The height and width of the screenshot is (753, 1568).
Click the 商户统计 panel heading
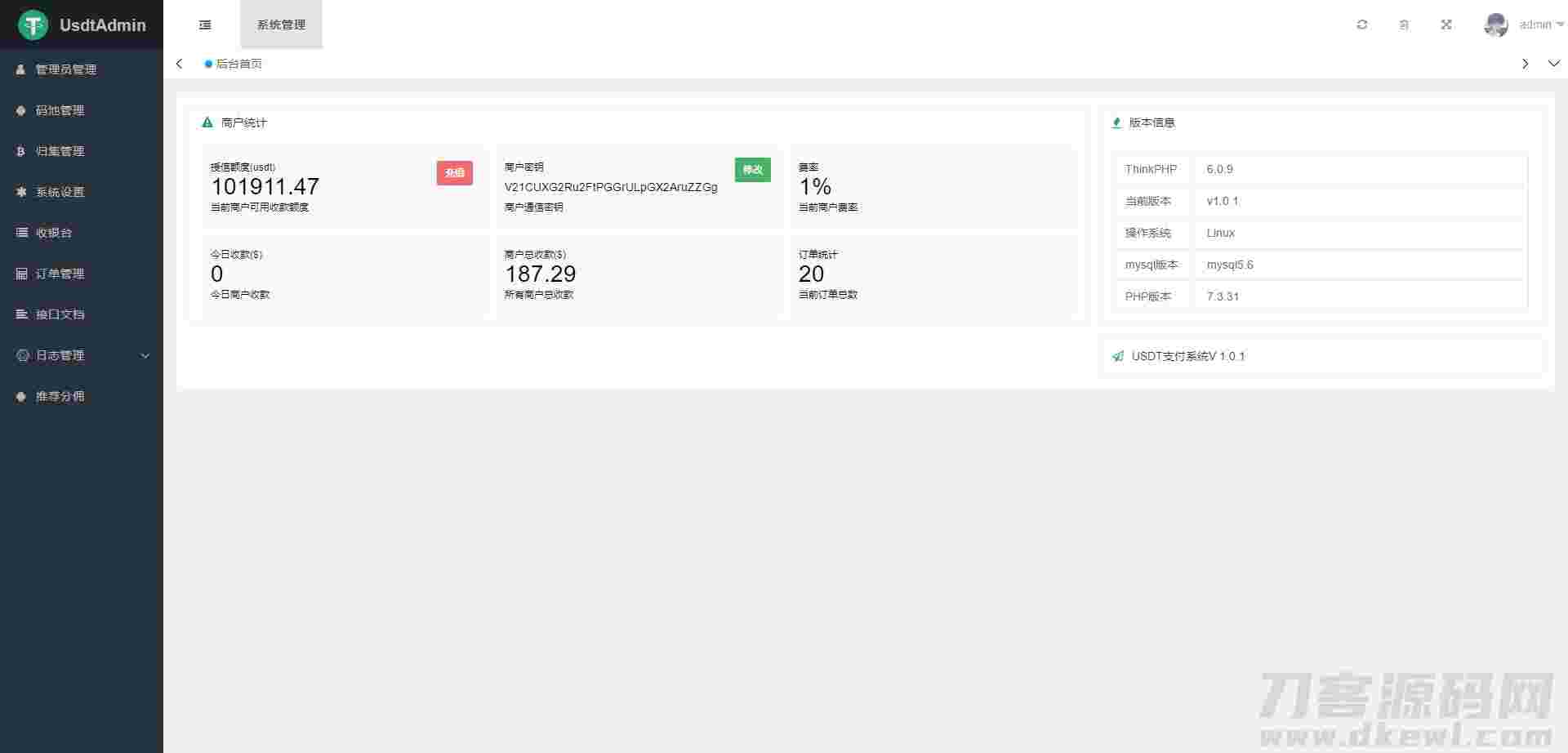pyautogui.click(x=244, y=123)
